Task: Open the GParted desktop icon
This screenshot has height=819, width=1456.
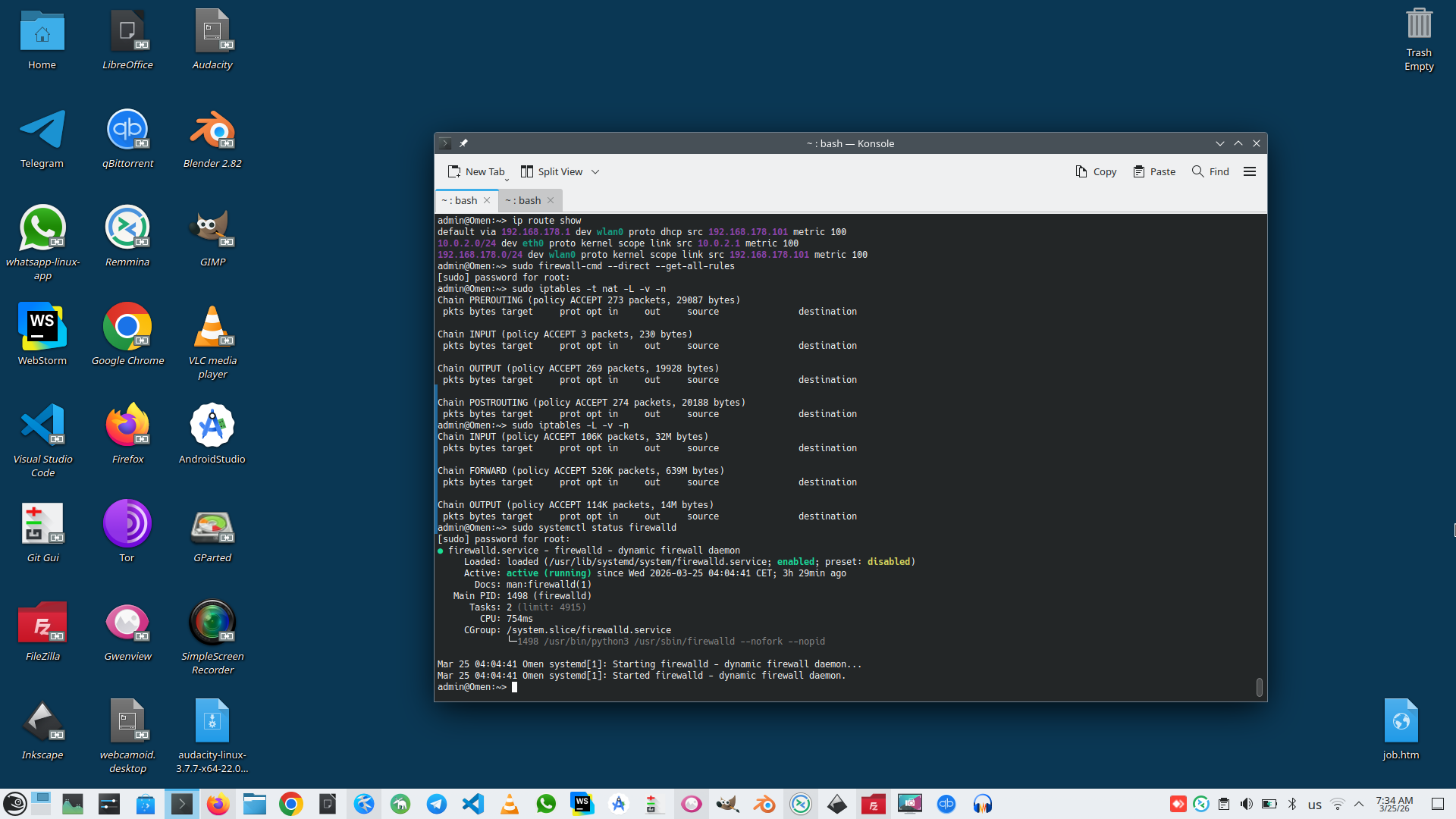Action: point(212,526)
